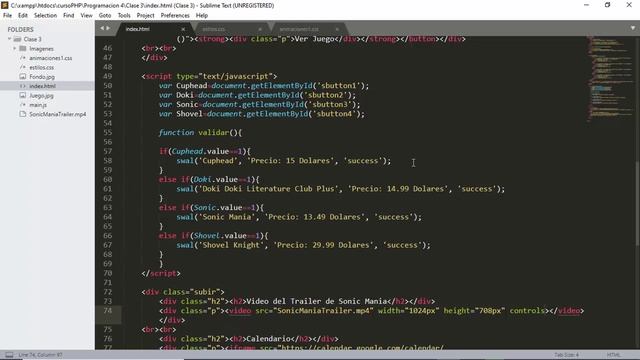Click the Imagenes folder icon
Image resolution: width=640 pixels, height=360 pixels.
click(23, 49)
